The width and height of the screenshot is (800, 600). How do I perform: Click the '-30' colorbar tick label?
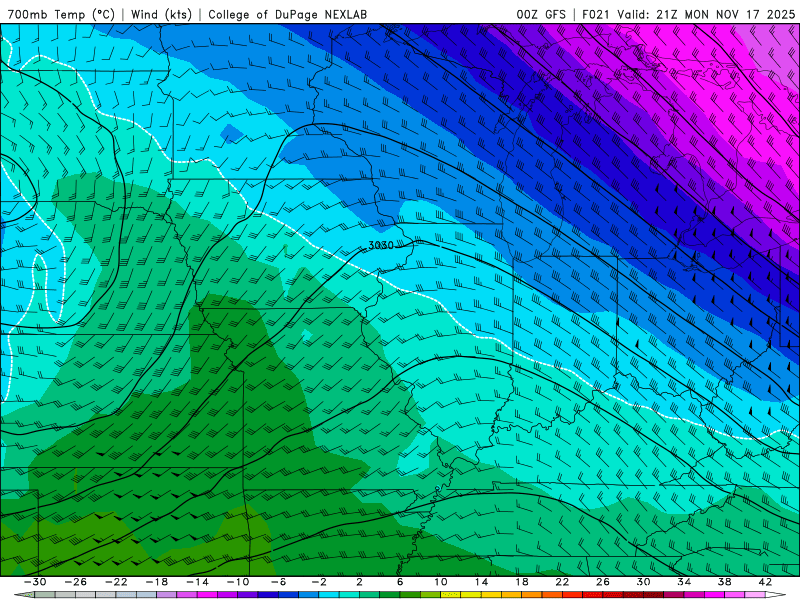pos(35,582)
